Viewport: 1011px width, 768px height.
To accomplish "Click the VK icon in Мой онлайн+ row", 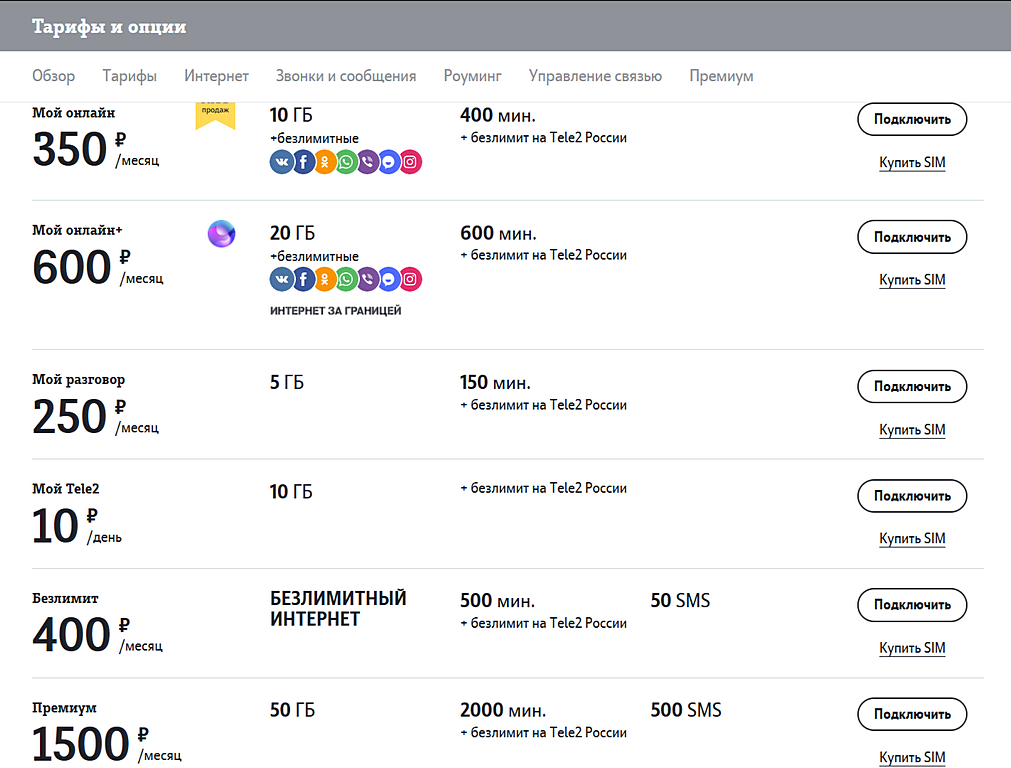I will 281,279.
